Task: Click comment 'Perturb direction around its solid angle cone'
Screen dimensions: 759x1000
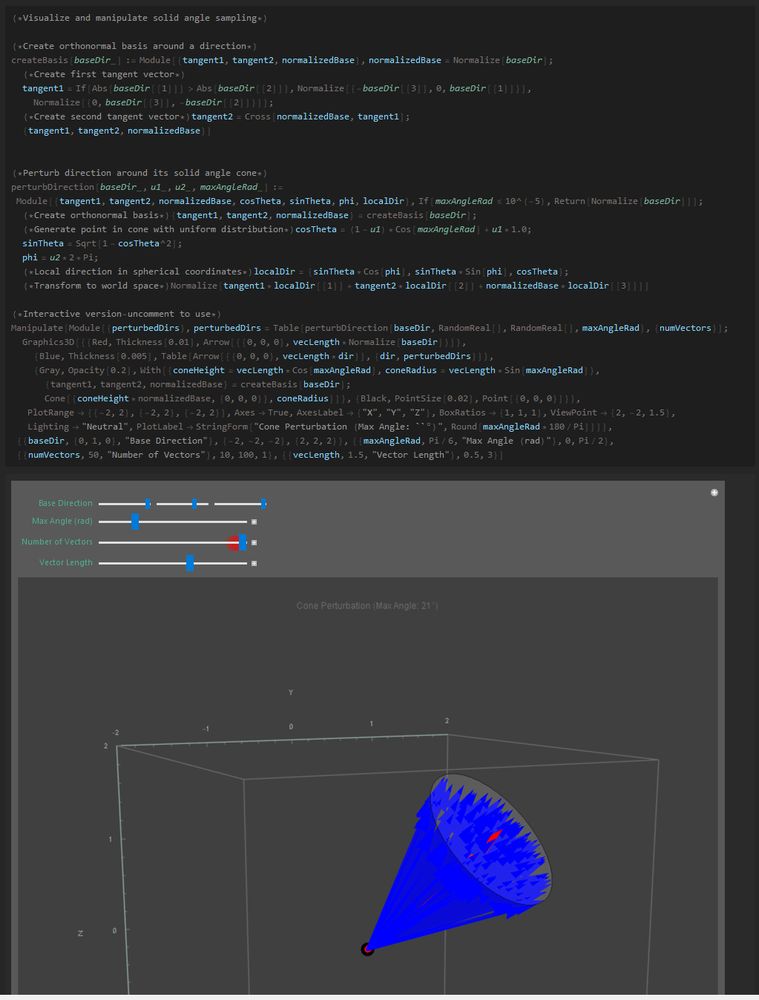Action: [139, 173]
